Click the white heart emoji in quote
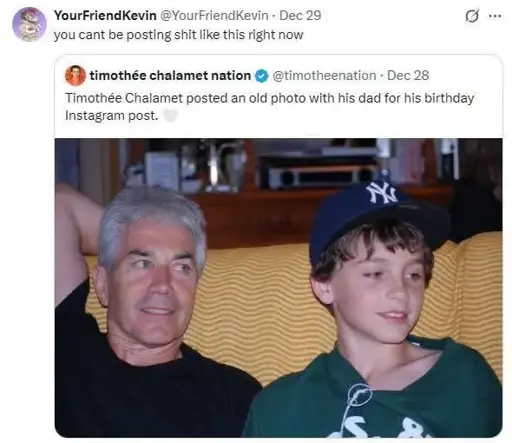This screenshot has width=512, height=443. point(170,116)
